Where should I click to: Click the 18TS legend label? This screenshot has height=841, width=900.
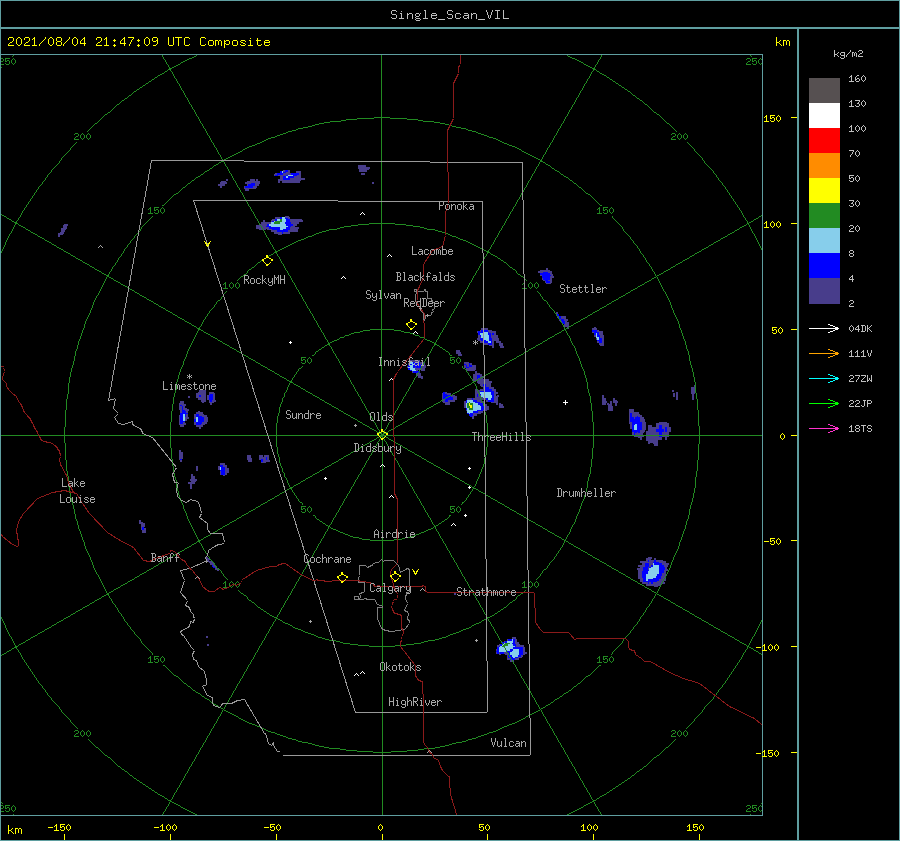pos(860,428)
